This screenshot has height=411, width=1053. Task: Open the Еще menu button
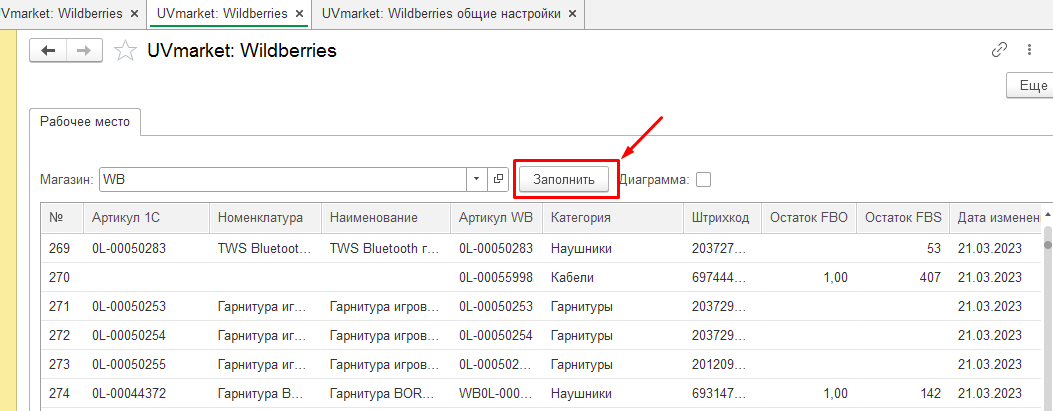tap(1031, 86)
